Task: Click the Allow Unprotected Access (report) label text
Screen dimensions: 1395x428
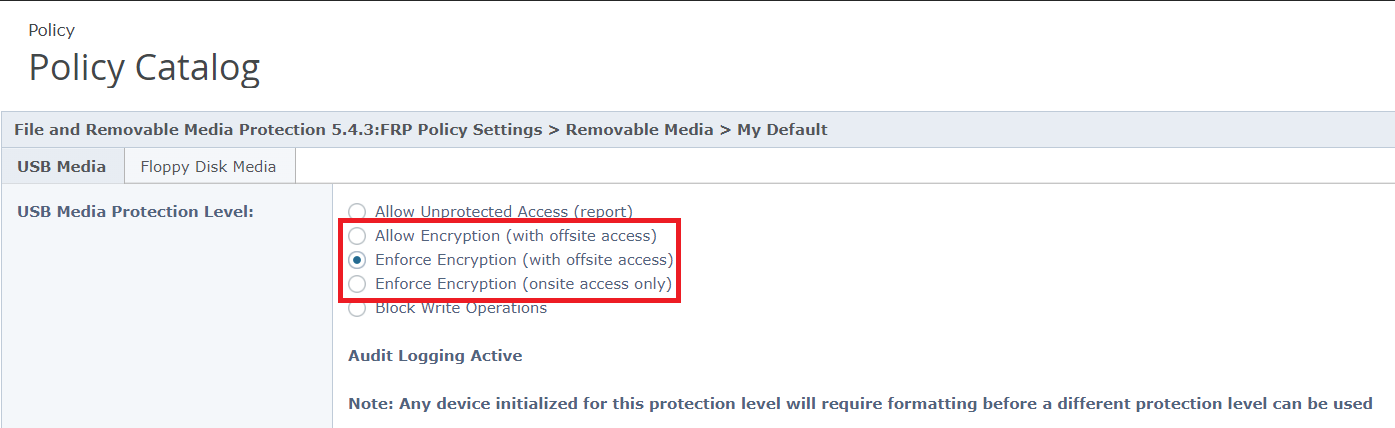Action: [503, 212]
